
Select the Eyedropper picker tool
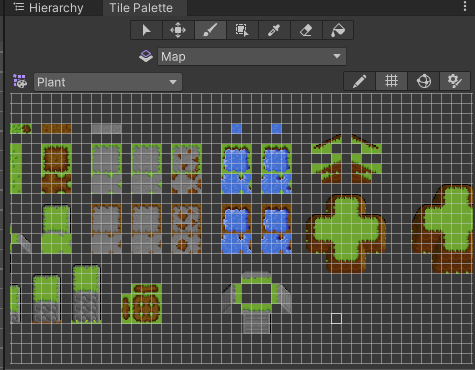(x=274, y=30)
